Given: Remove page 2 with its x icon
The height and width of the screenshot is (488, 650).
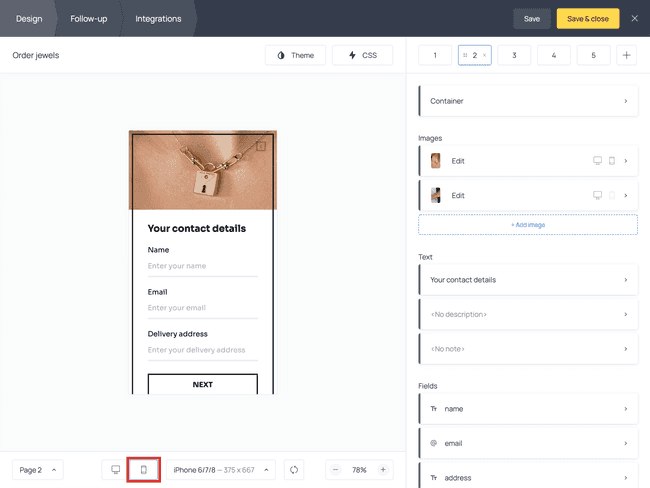Looking at the screenshot, I should (485, 55).
